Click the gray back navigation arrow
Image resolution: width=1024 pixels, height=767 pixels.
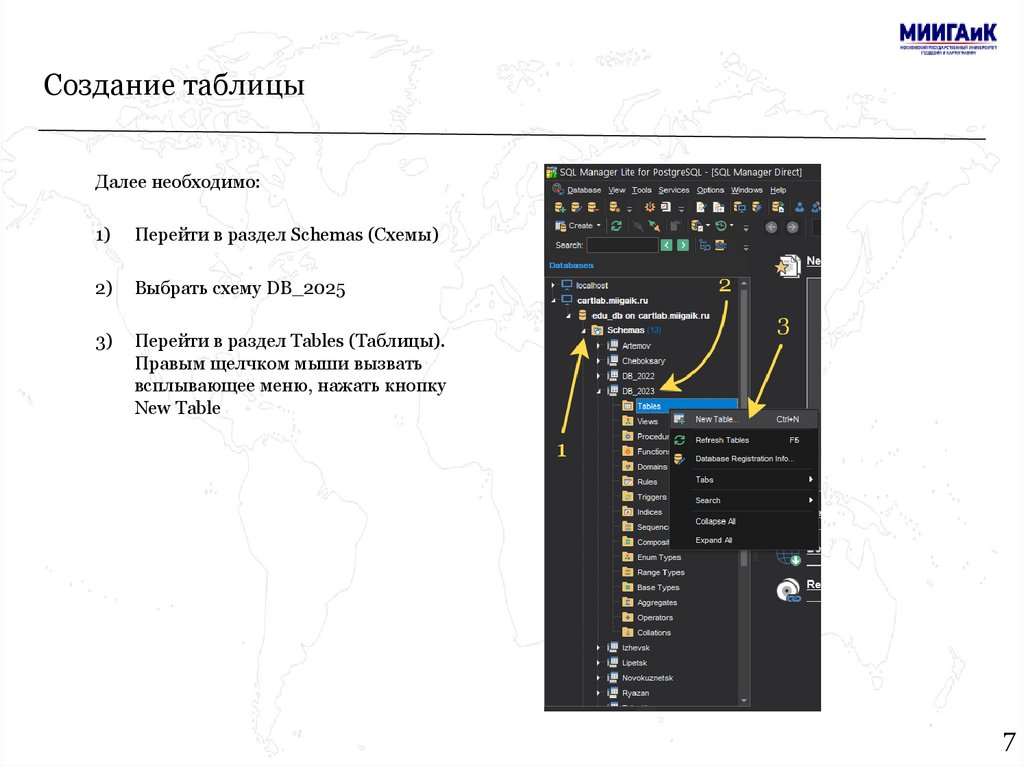(771, 227)
